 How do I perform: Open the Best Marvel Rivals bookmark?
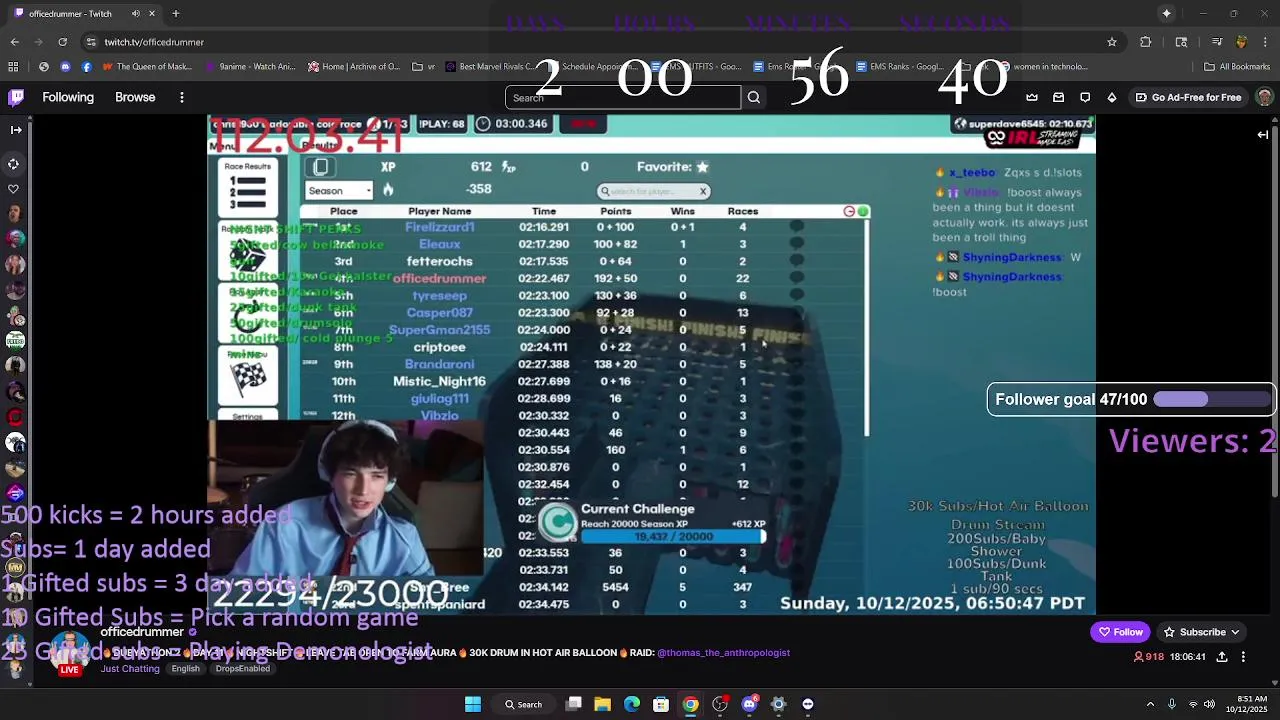click(491, 67)
